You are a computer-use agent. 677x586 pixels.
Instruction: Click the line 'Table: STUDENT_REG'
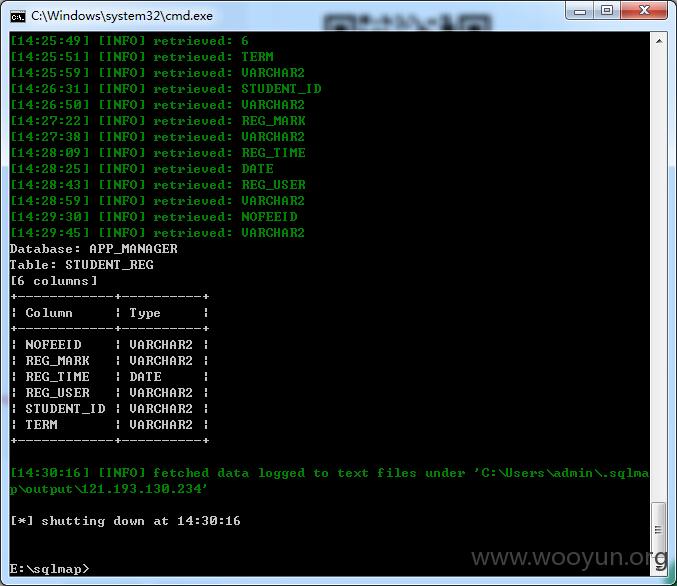[82, 264]
